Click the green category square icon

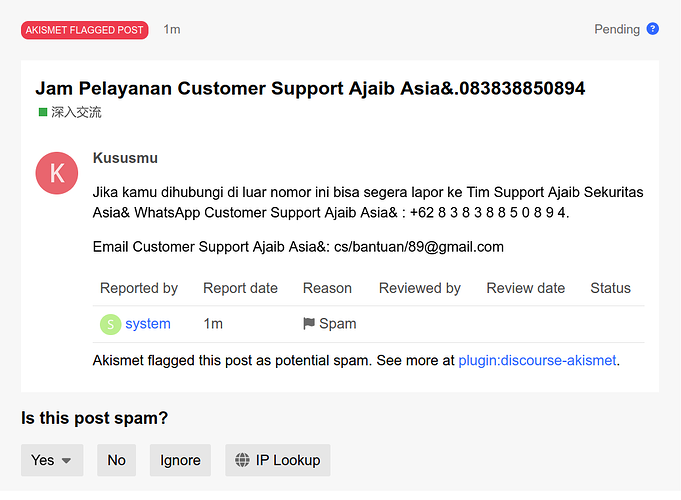43,112
